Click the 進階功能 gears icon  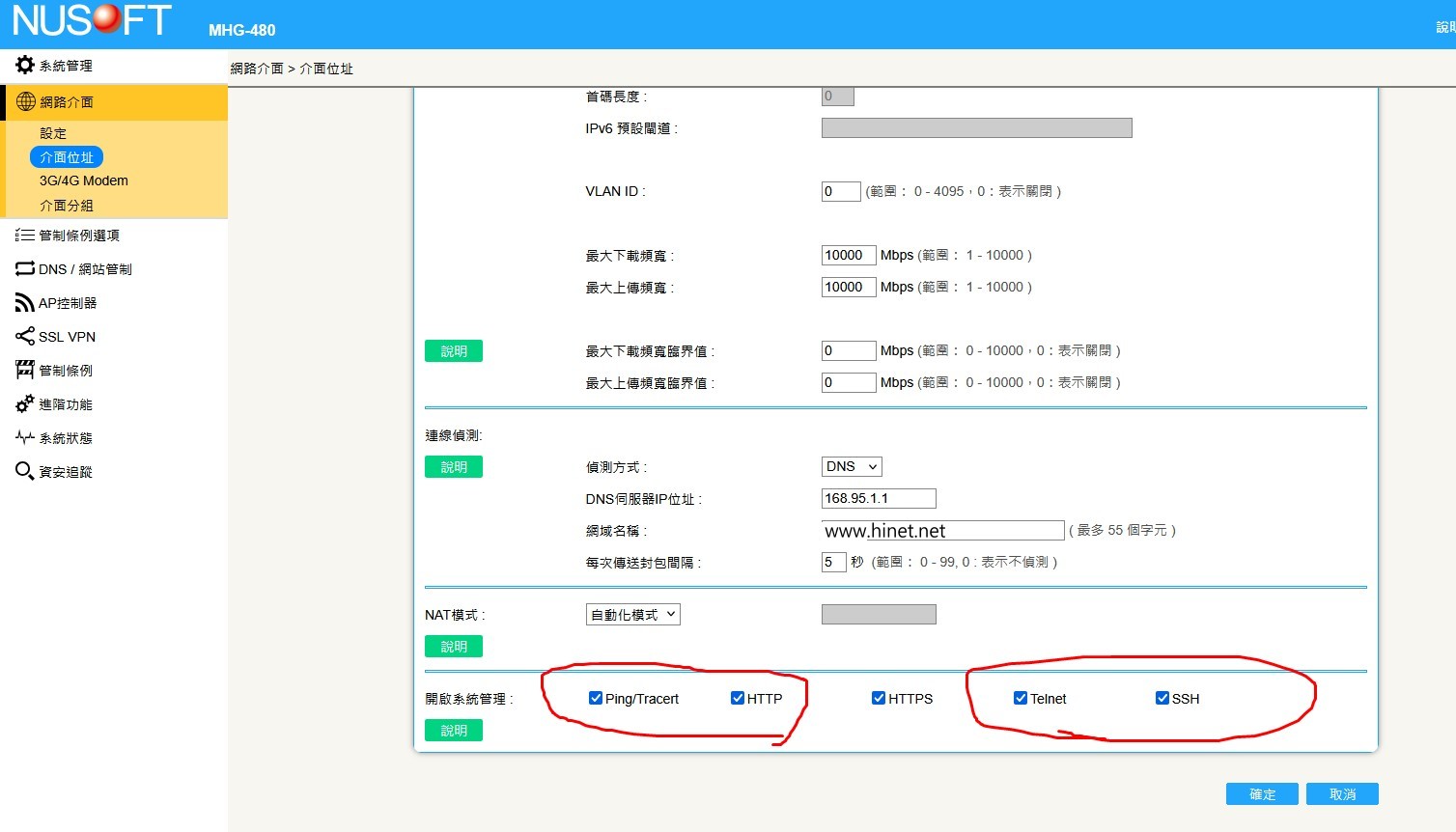tap(25, 404)
